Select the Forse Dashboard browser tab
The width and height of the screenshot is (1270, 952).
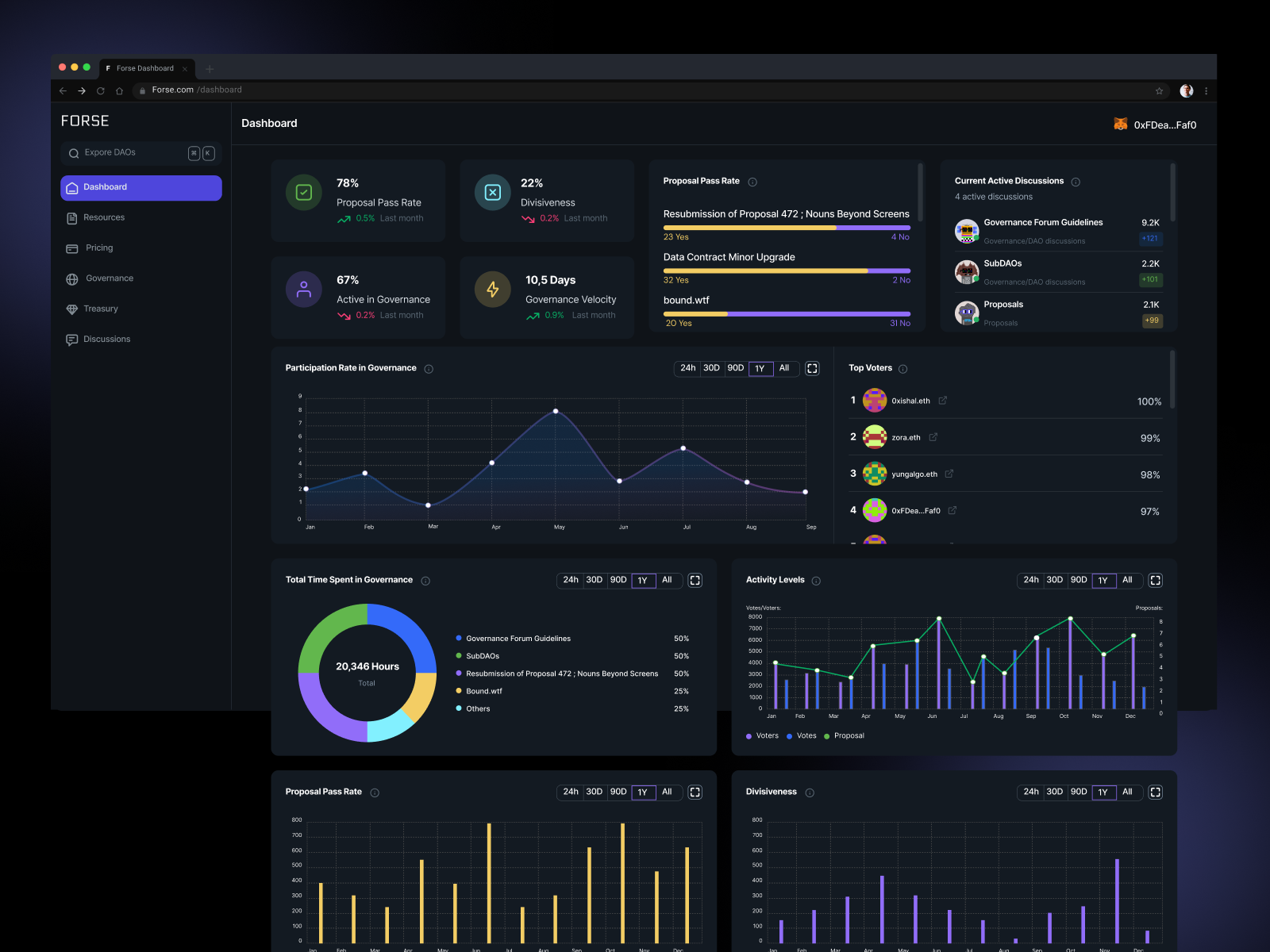click(x=145, y=68)
